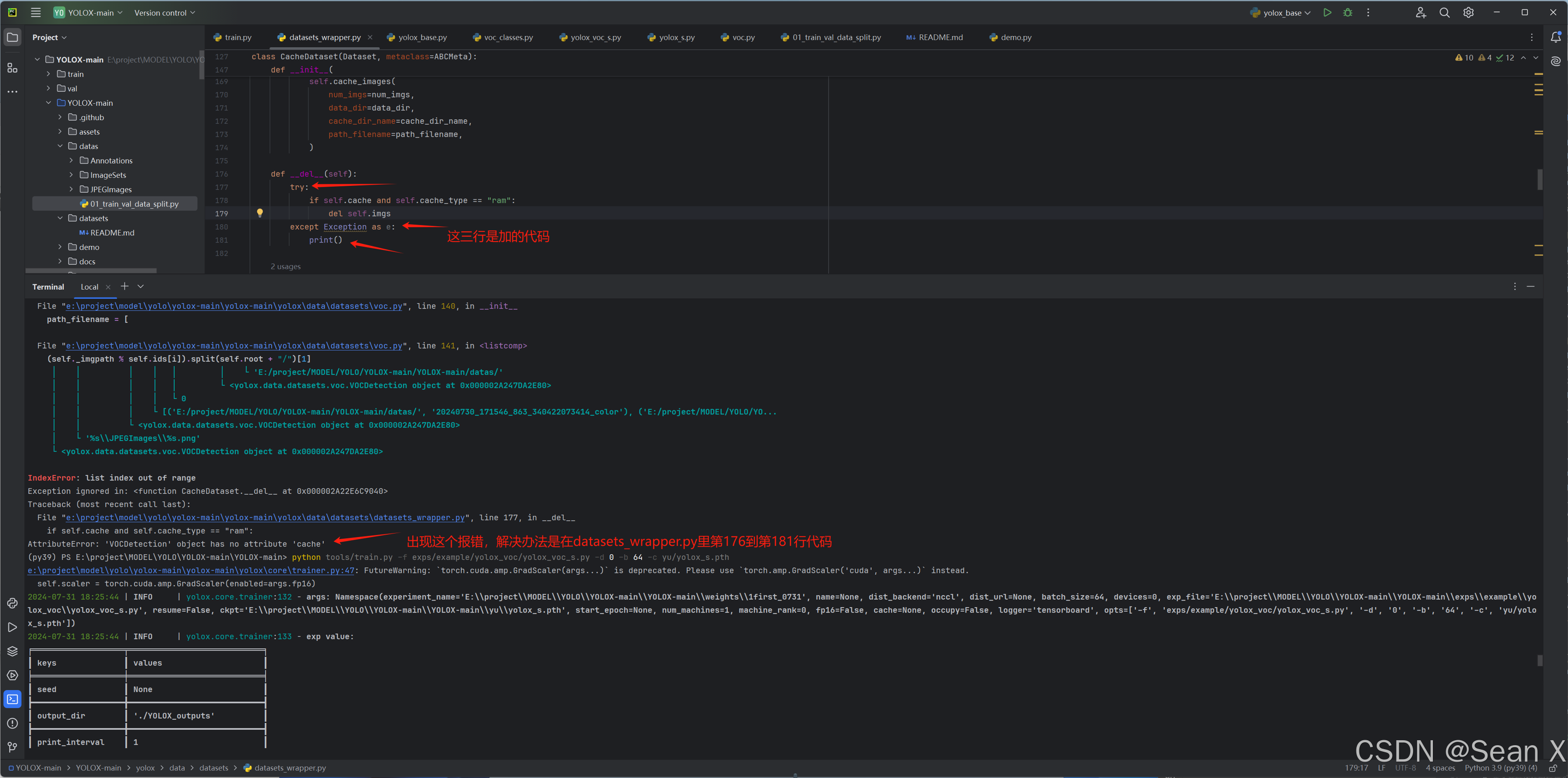Open IDE Settings gear icon
1568x778 pixels.
coord(1468,12)
